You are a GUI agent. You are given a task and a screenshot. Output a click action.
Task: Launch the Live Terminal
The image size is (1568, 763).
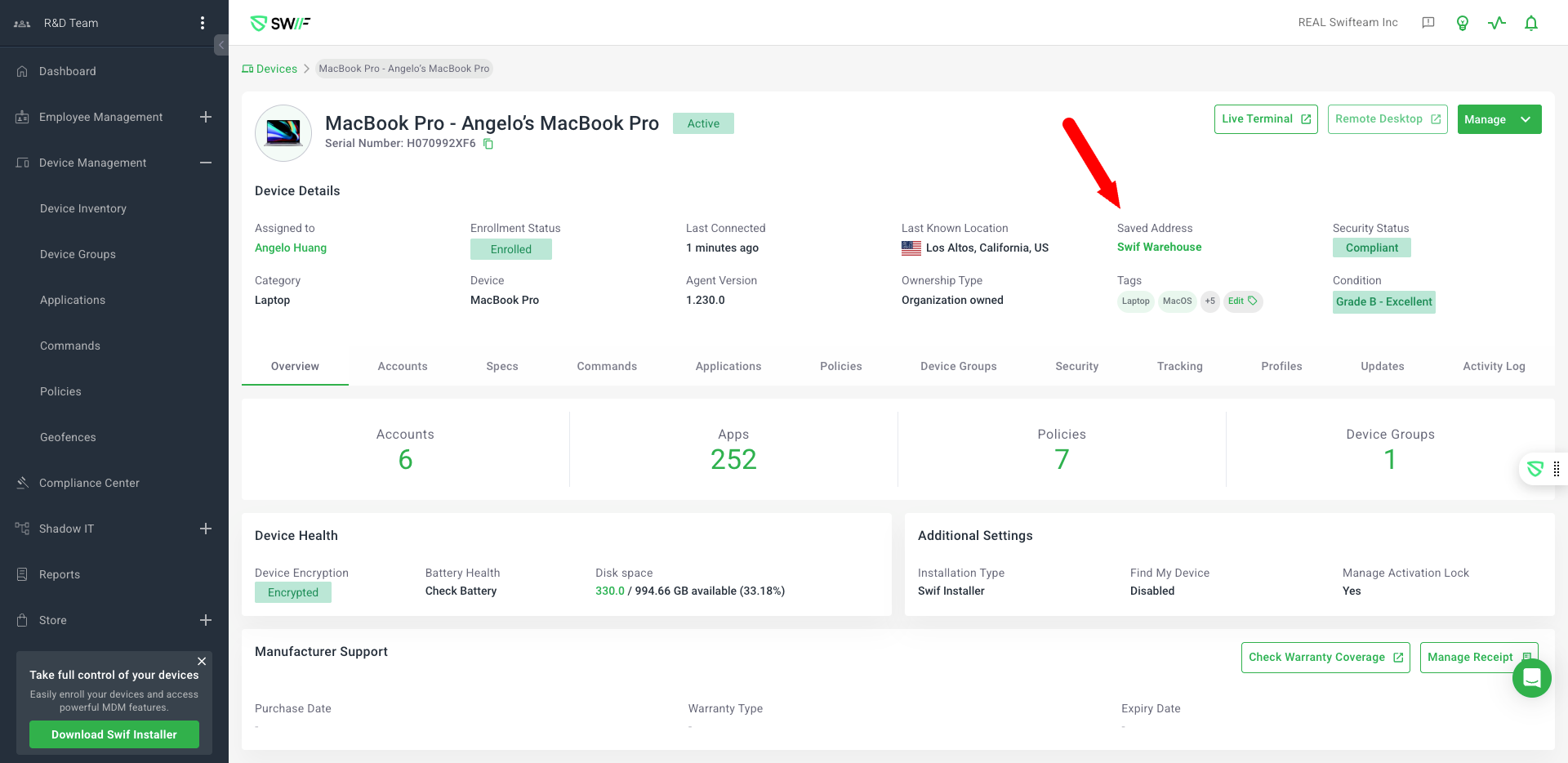[1265, 119]
